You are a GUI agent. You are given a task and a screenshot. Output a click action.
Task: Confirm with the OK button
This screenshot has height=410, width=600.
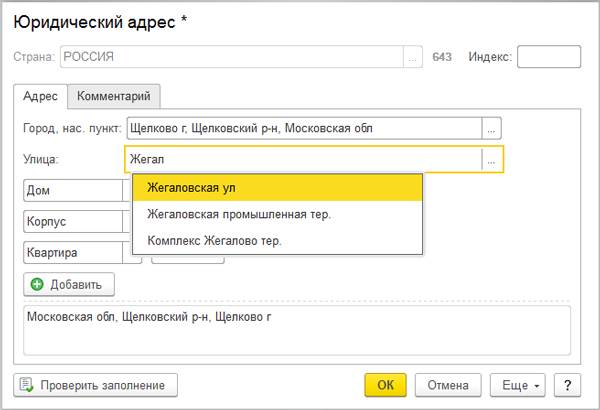[x=385, y=385]
